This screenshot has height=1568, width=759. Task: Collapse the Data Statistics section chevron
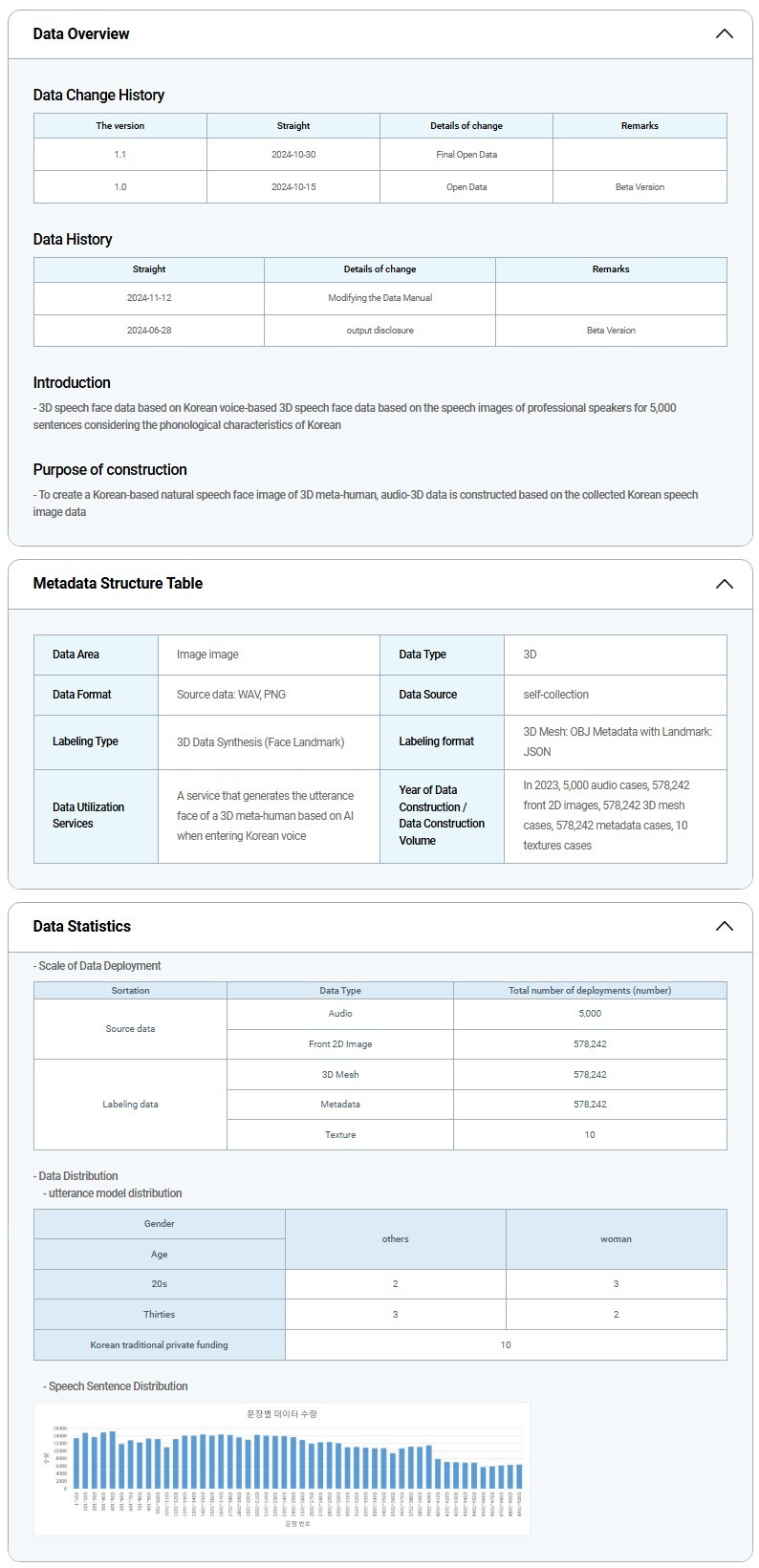724,926
